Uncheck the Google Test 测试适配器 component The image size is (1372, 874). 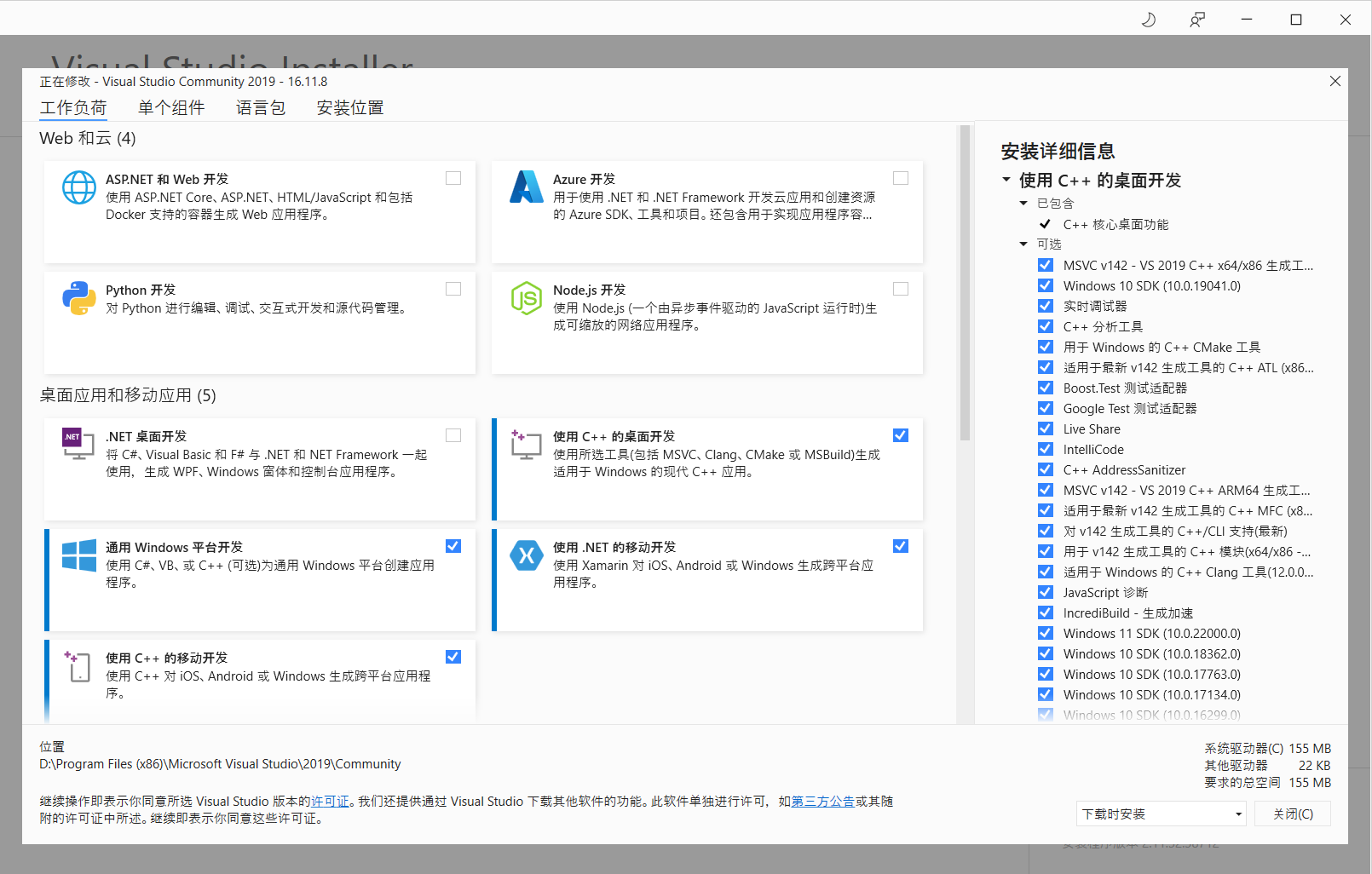(x=1046, y=408)
